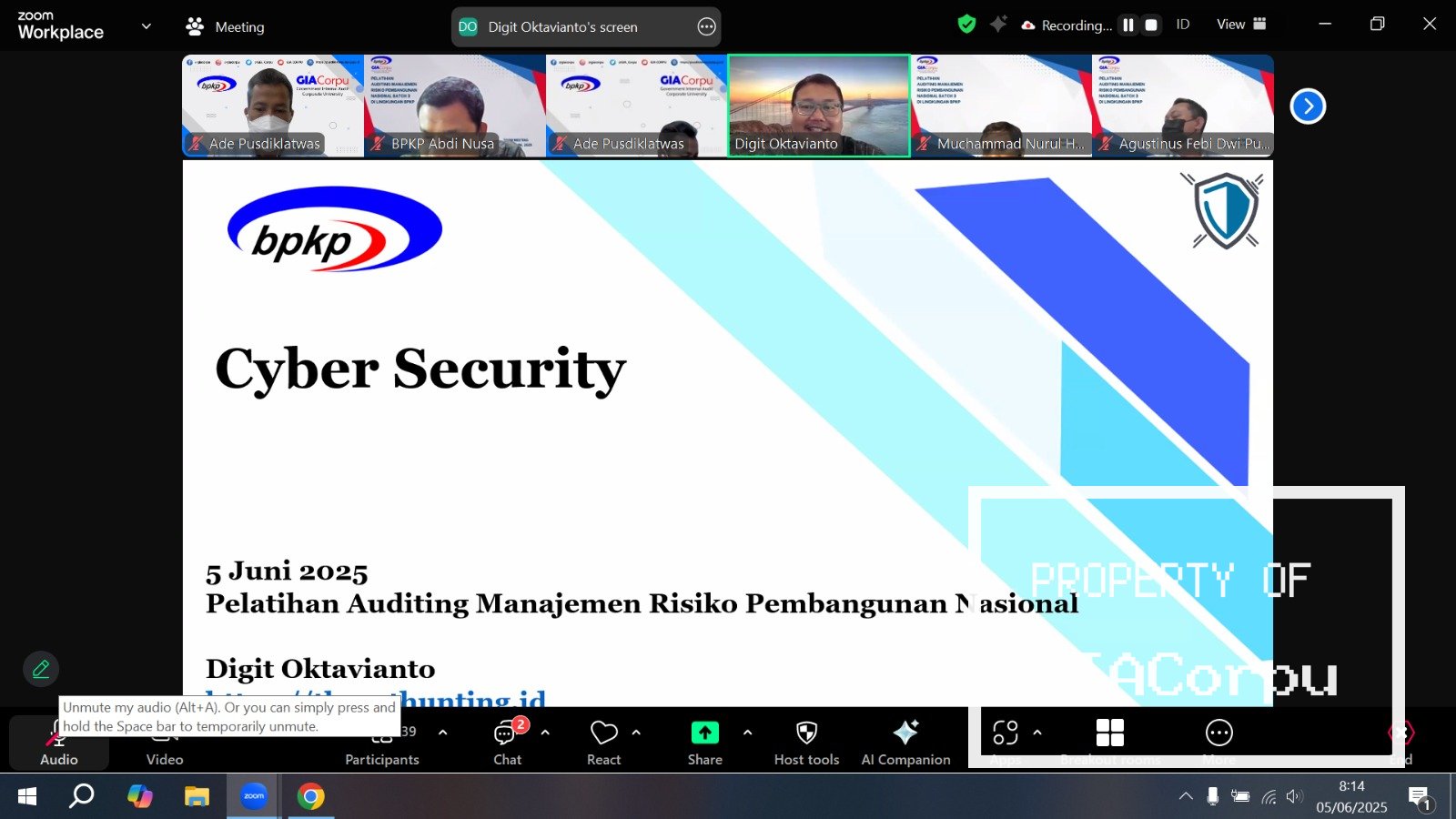Viewport: 1456px width, 819px height.
Task: Launch AI Companion
Action: (905, 733)
